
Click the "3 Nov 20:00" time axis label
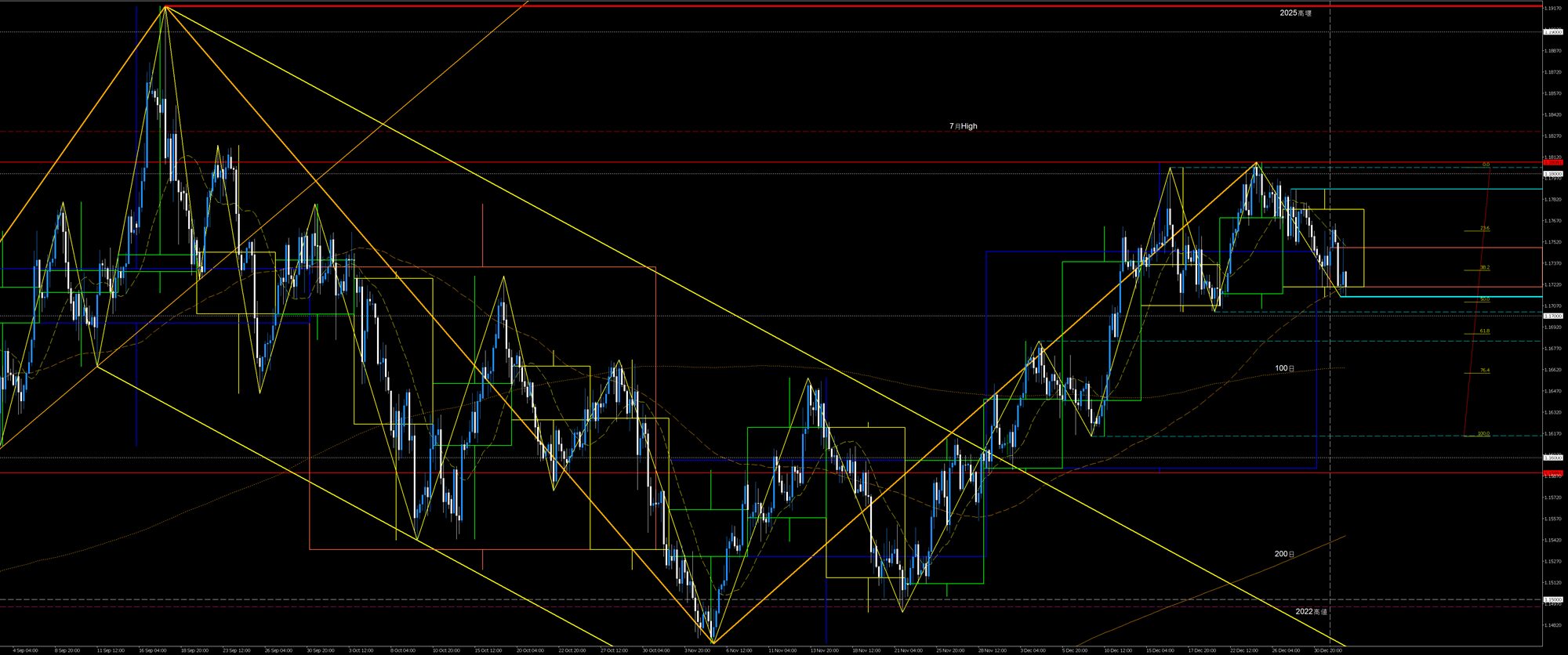click(x=697, y=650)
